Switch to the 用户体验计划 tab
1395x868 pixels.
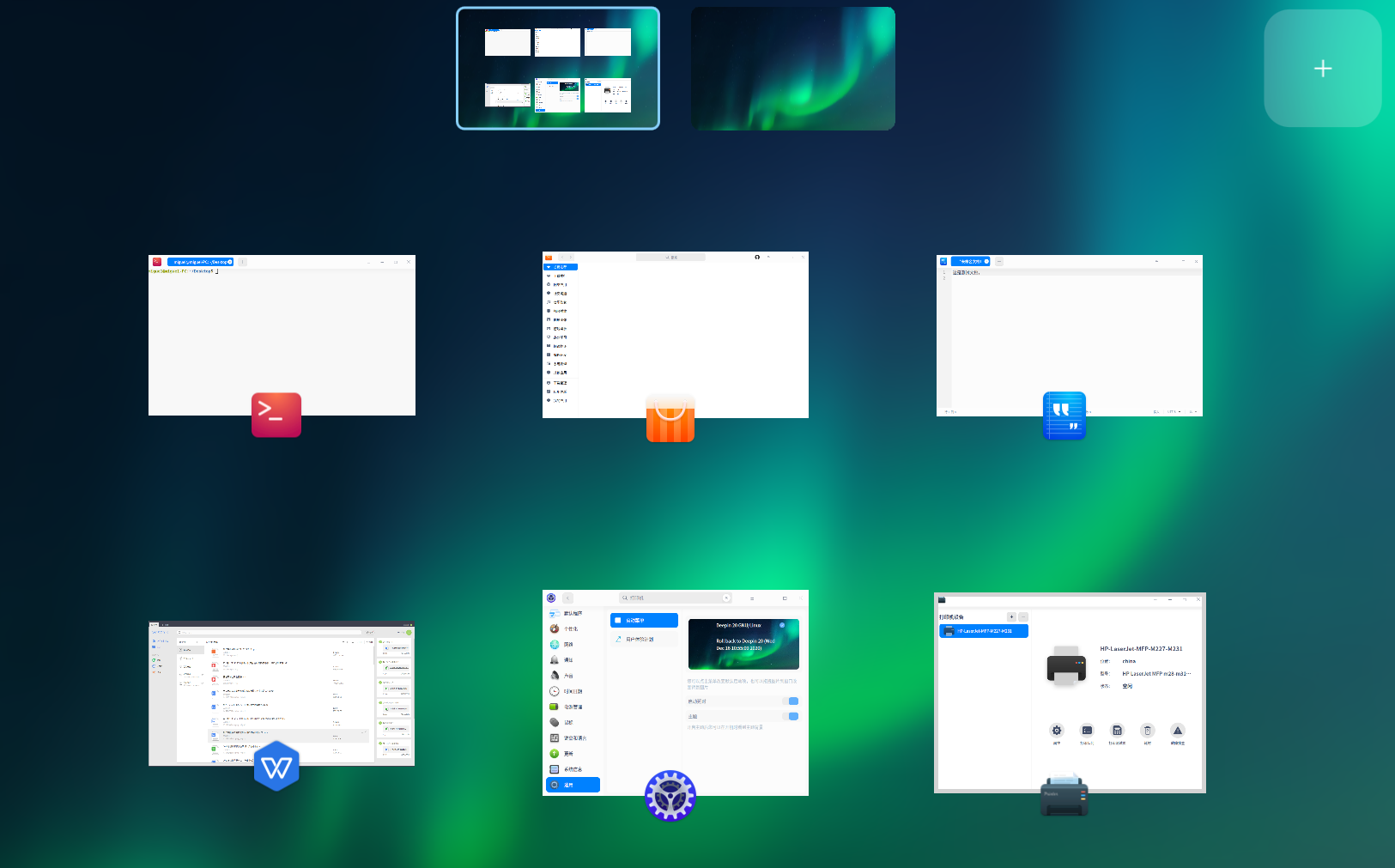[644, 639]
